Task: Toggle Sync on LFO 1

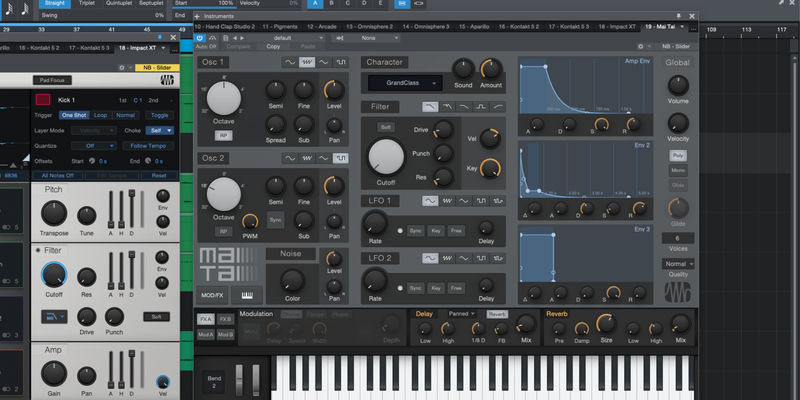Action: pyautogui.click(x=416, y=230)
